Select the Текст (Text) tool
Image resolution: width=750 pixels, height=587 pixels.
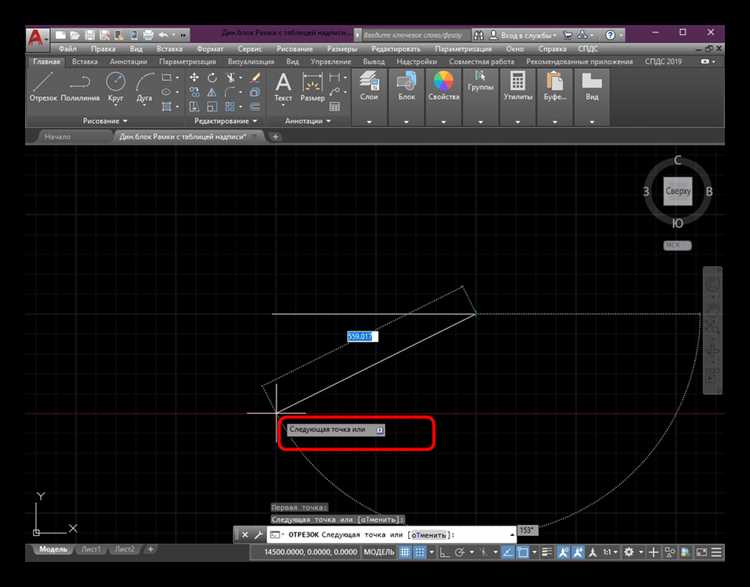click(x=283, y=87)
